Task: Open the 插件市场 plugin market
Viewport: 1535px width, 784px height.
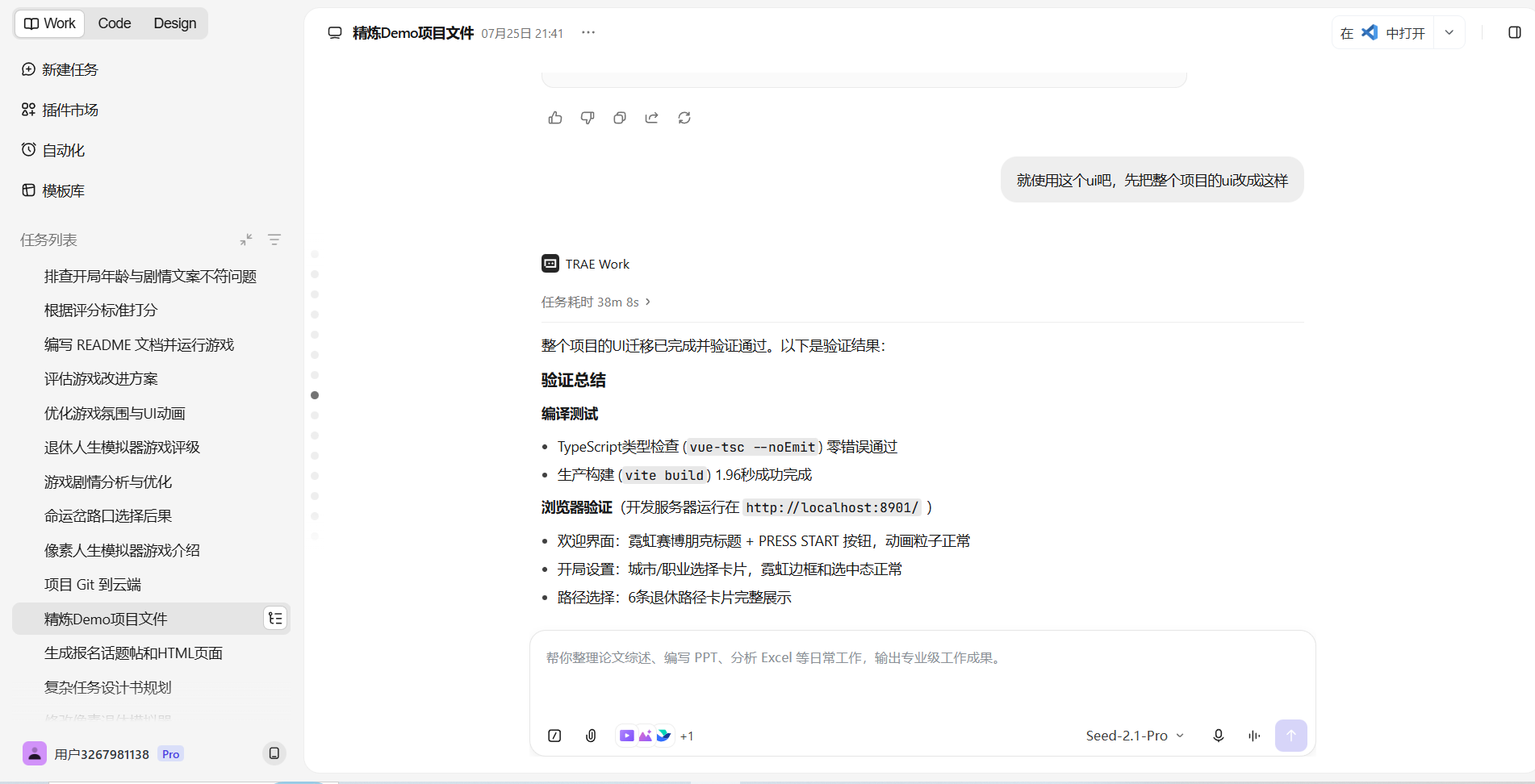Action: click(x=60, y=110)
